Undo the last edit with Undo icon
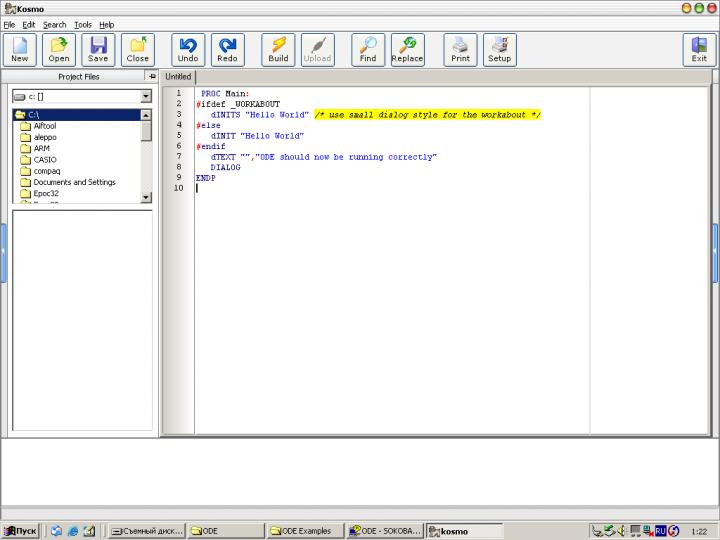The height and width of the screenshot is (540, 720). 188,49
